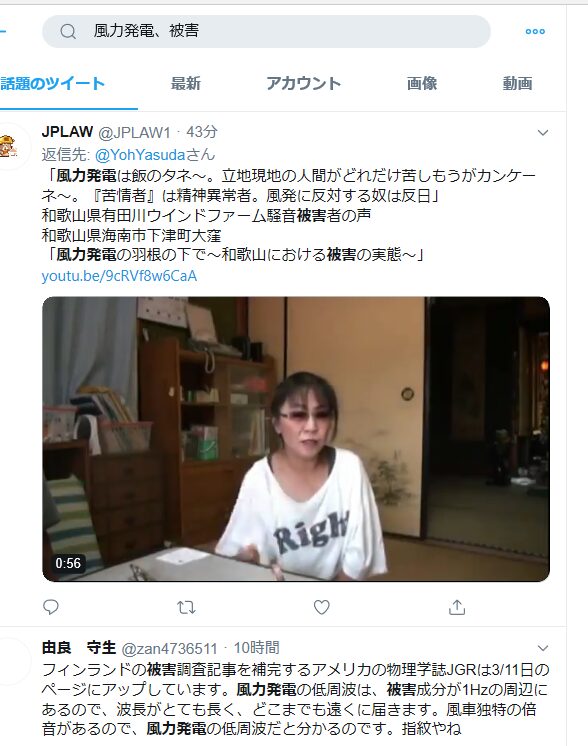Image resolution: width=588 pixels, height=746 pixels.
Task: Open the @JPLAW1 handle
Action: [134, 133]
